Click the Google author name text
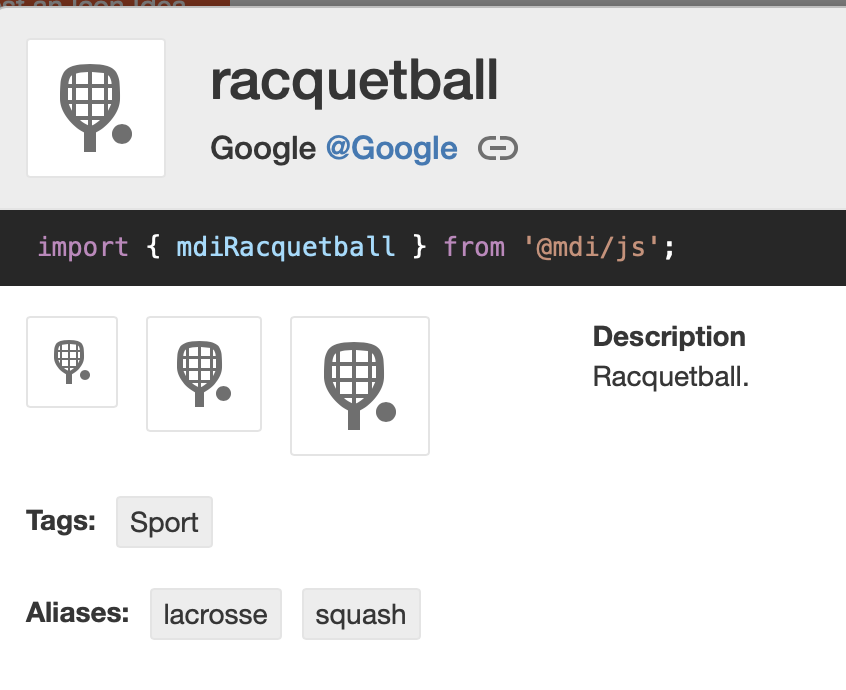This screenshot has width=846, height=690. click(263, 148)
